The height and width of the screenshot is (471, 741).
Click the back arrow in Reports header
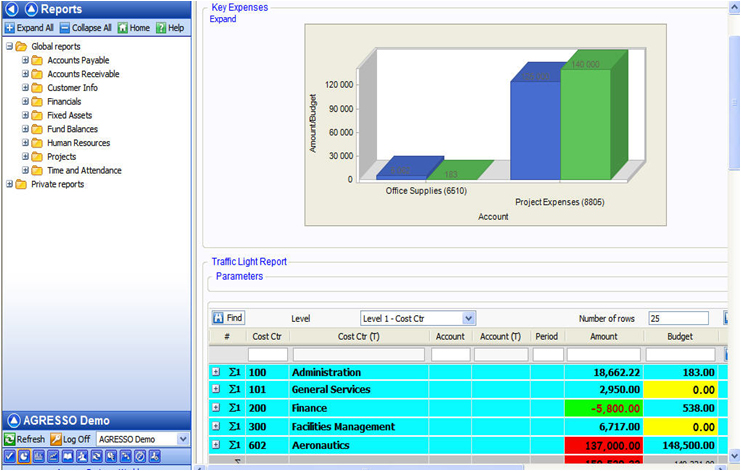point(12,9)
